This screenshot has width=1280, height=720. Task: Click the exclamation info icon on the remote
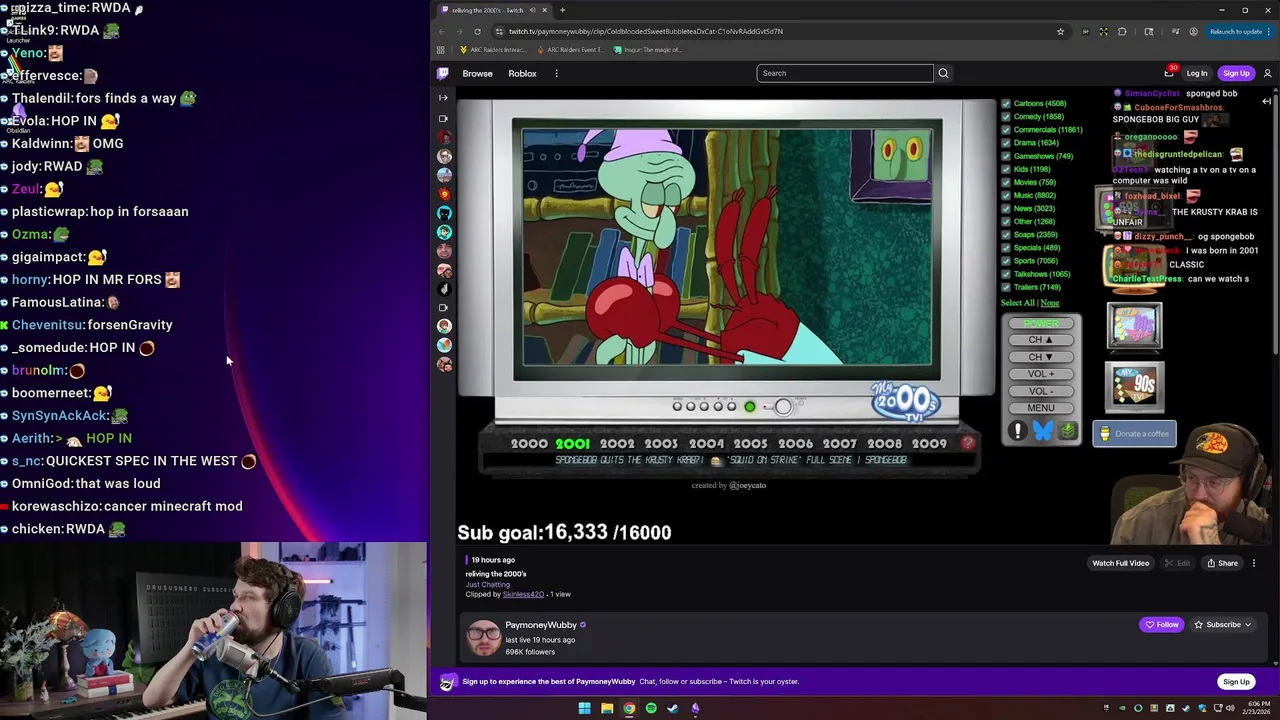click(1017, 431)
